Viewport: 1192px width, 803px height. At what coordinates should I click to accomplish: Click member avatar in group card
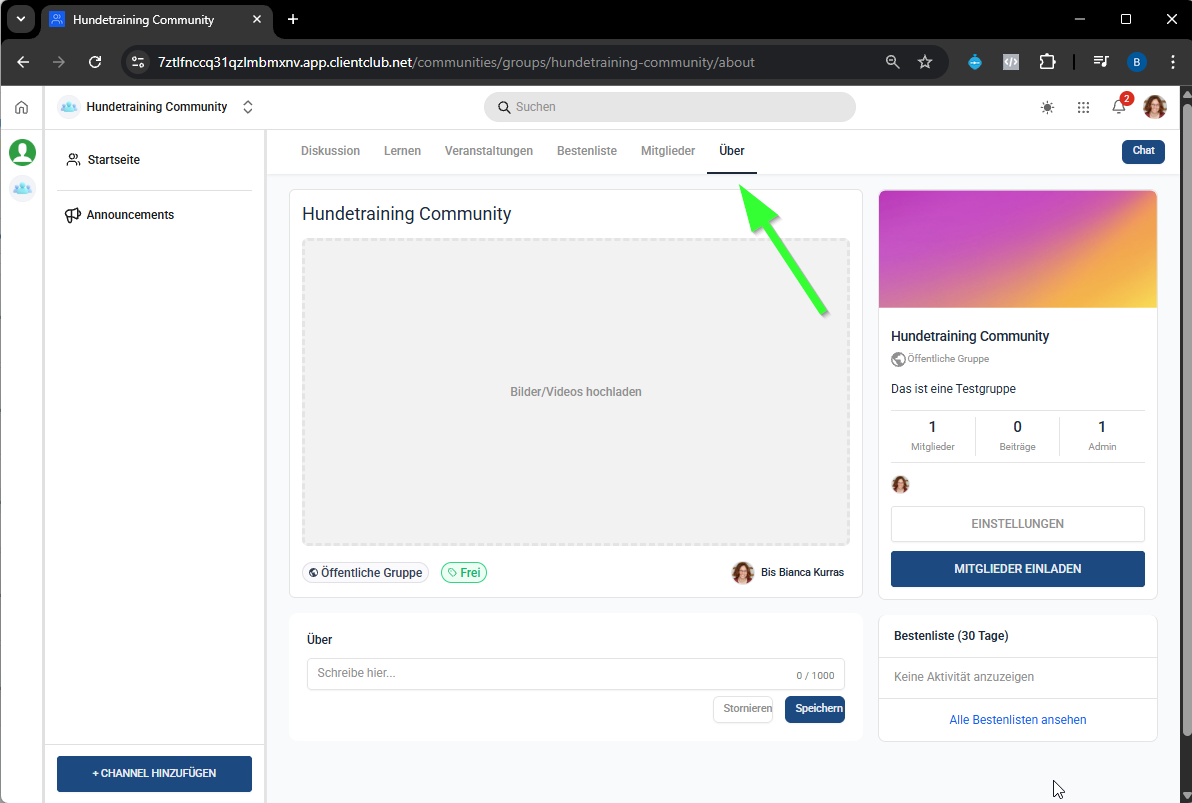coord(900,484)
